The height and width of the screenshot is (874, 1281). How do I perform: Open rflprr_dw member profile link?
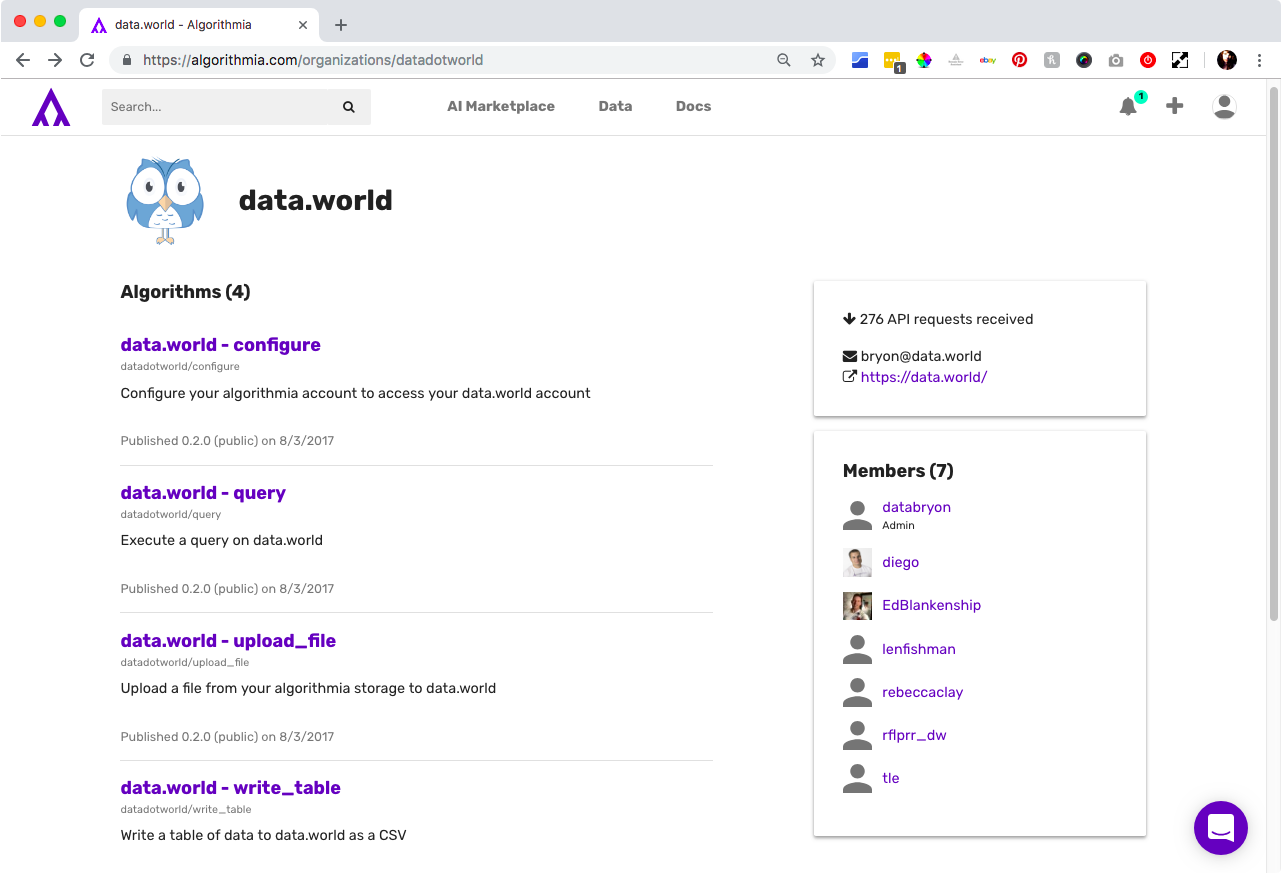tap(914, 735)
